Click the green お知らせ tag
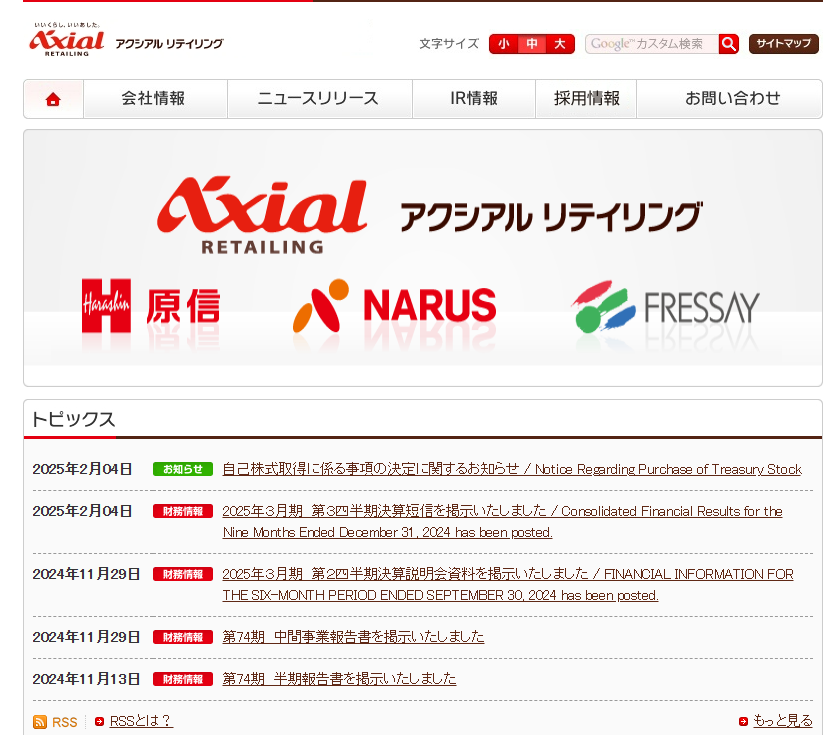This screenshot has width=840, height=735. coord(183,469)
